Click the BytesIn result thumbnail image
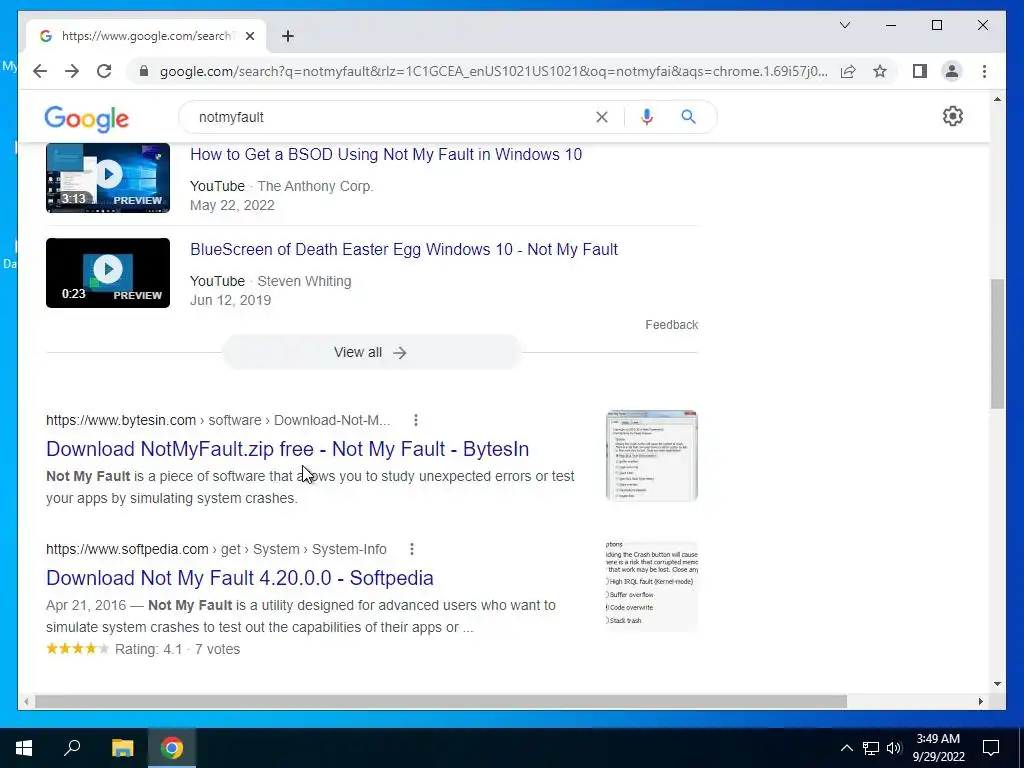The height and width of the screenshot is (768, 1024). click(x=652, y=456)
